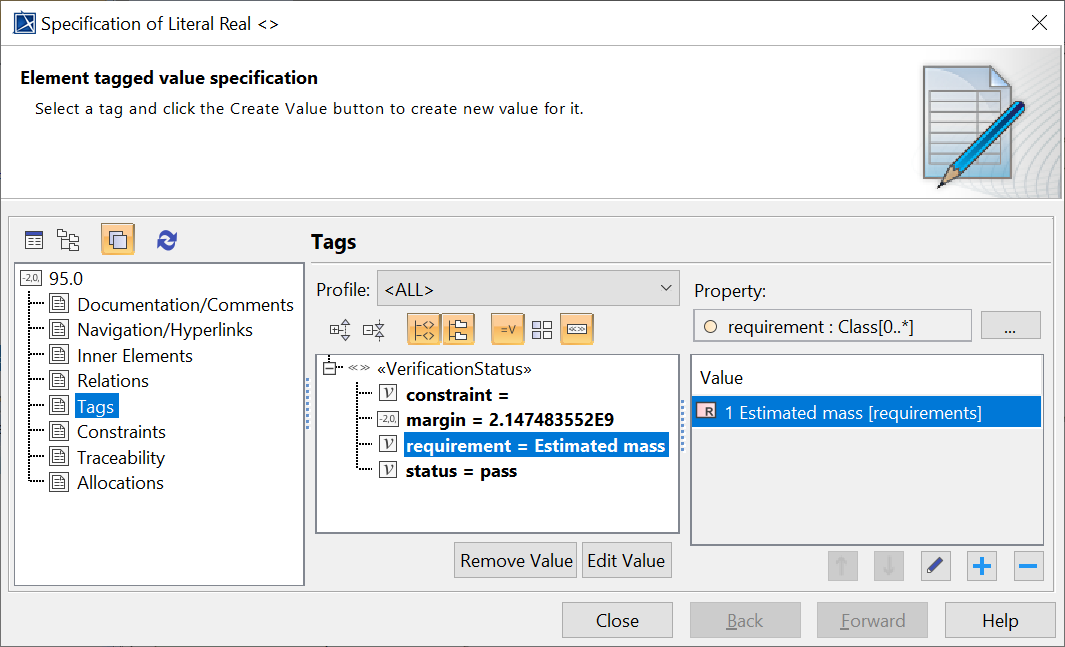
Task: Select Constraints in the left tree
Action: click(x=121, y=432)
